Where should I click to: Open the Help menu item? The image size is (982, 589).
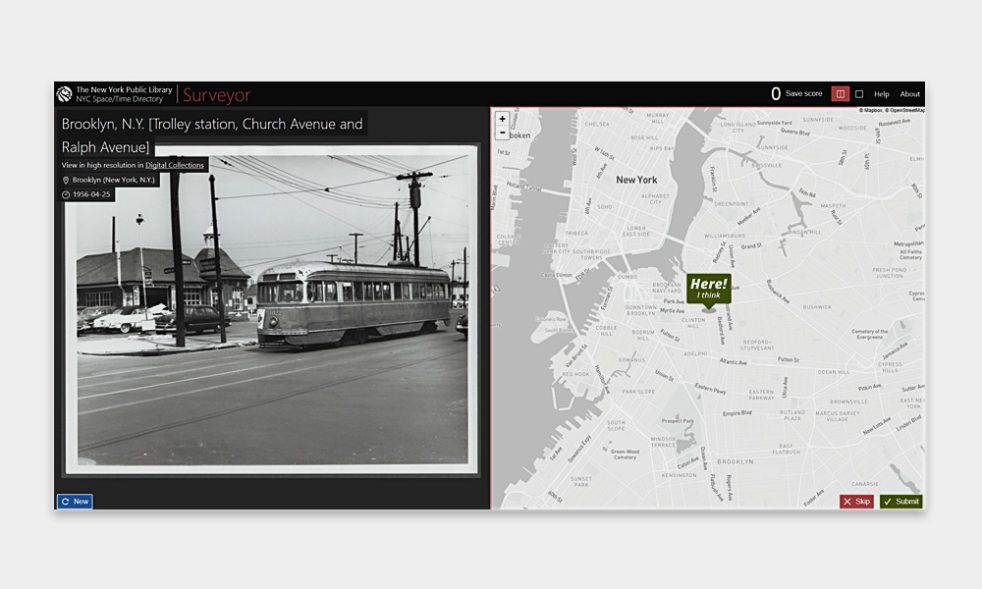[881, 94]
